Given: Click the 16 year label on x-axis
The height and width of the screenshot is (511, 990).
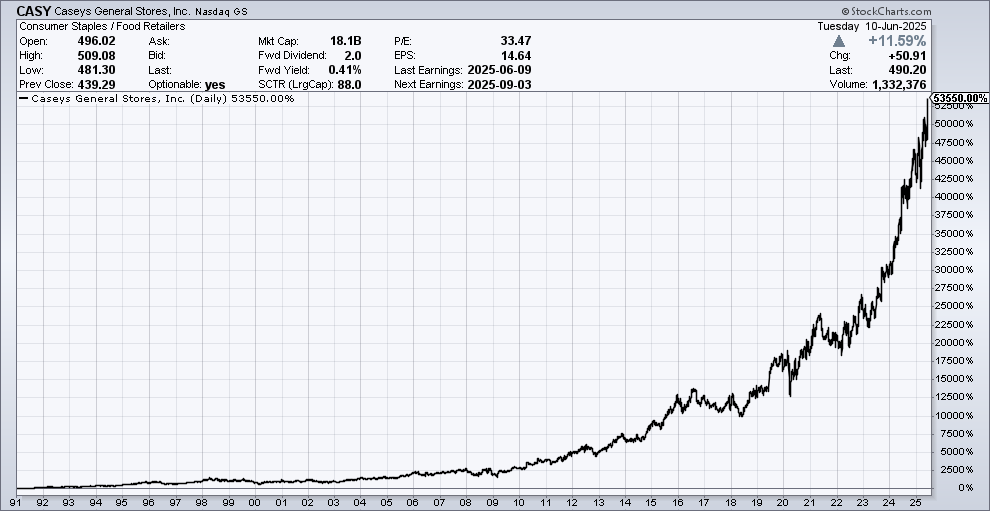Looking at the screenshot, I should [x=677, y=504].
